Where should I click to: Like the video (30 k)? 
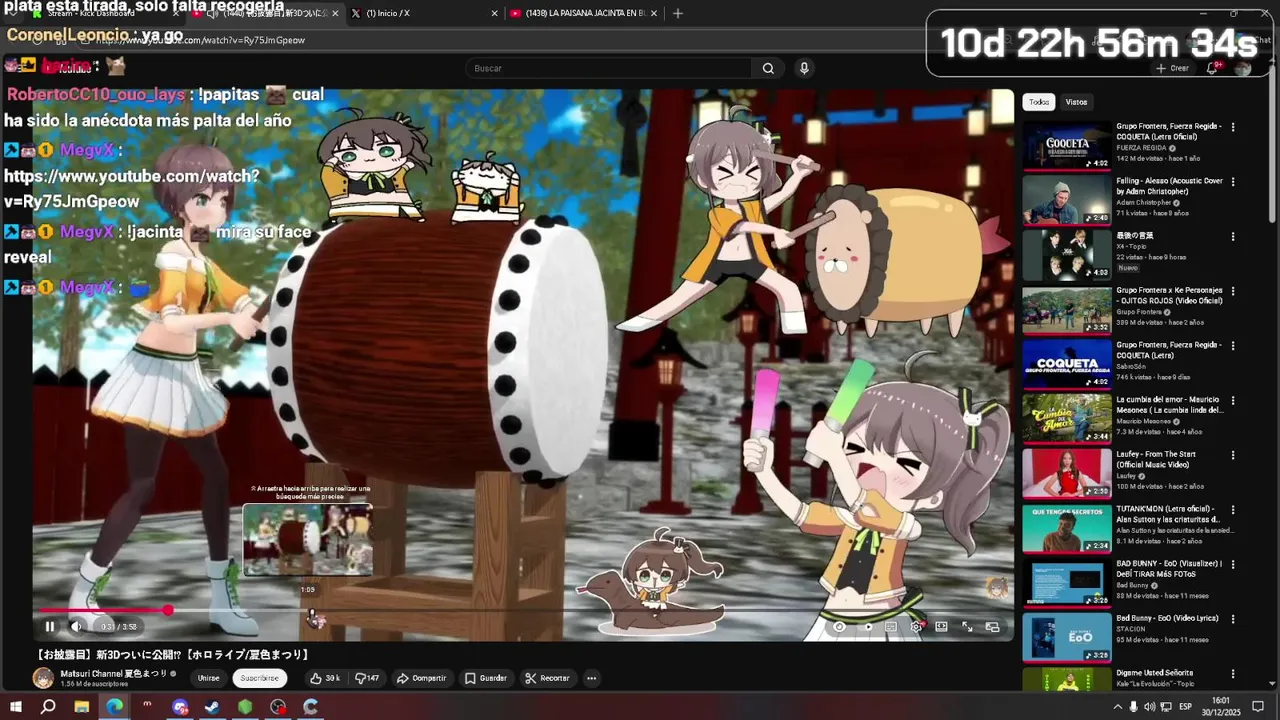(325, 678)
